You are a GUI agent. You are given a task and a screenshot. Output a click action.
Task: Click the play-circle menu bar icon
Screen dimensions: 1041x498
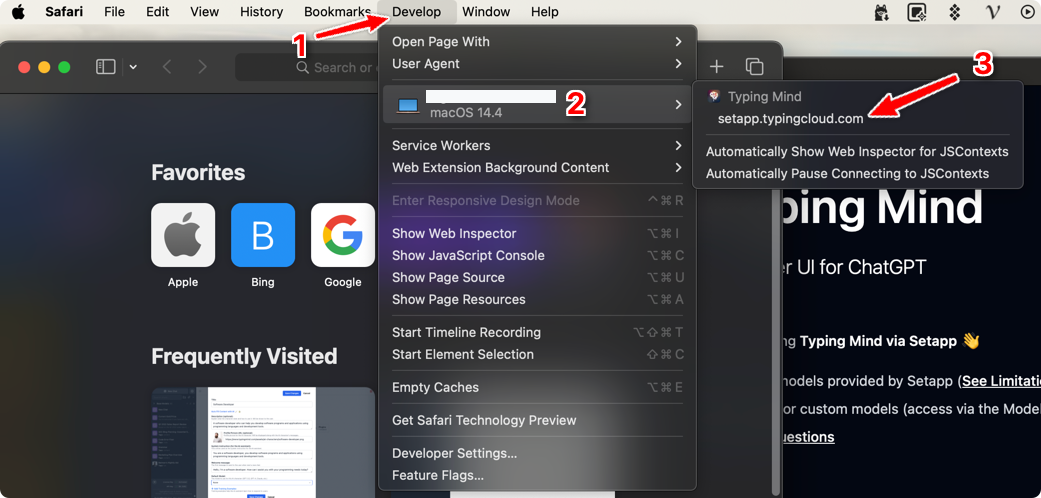point(1027,12)
